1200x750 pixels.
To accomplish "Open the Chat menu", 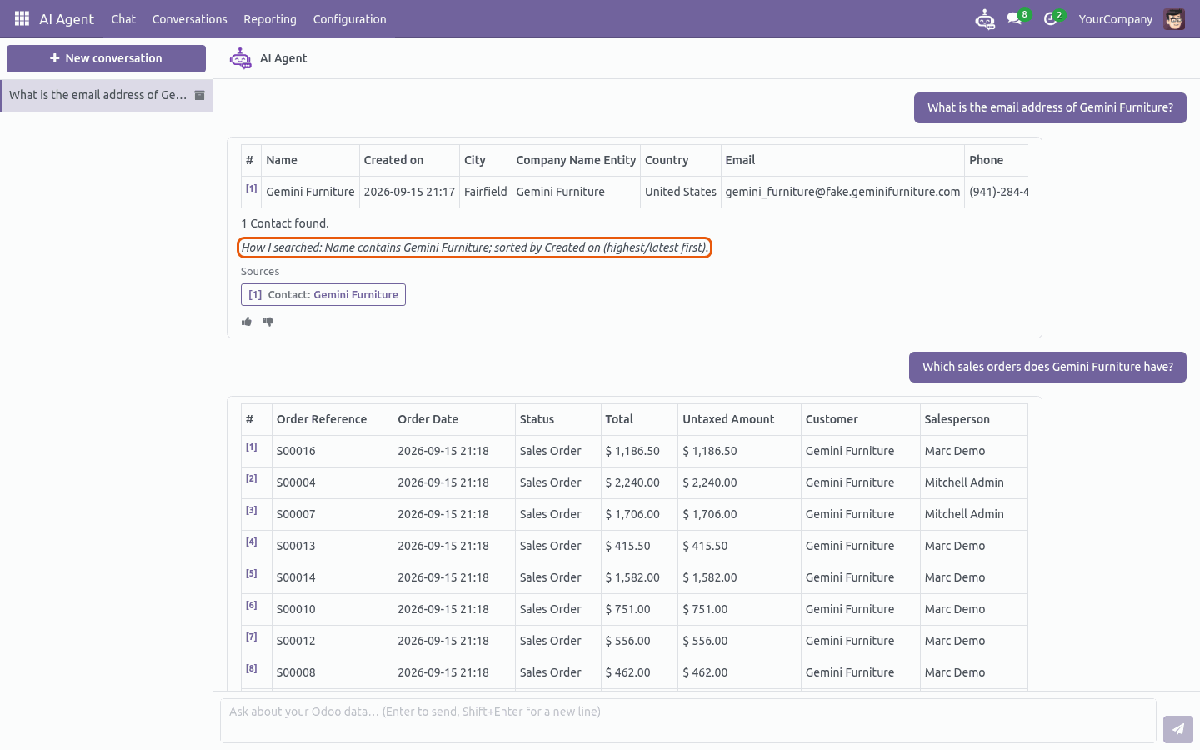I will click(x=123, y=19).
